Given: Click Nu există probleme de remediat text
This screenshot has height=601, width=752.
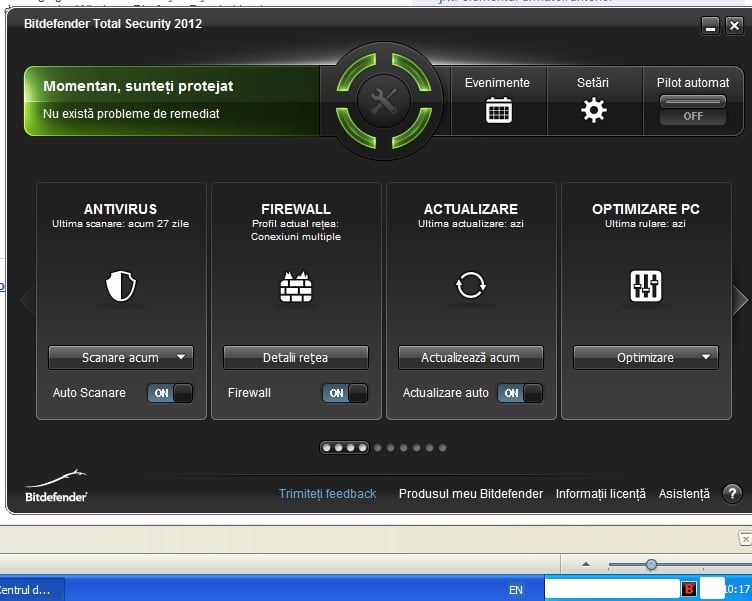Looking at the screenshot, I should (x=131, y=114).
